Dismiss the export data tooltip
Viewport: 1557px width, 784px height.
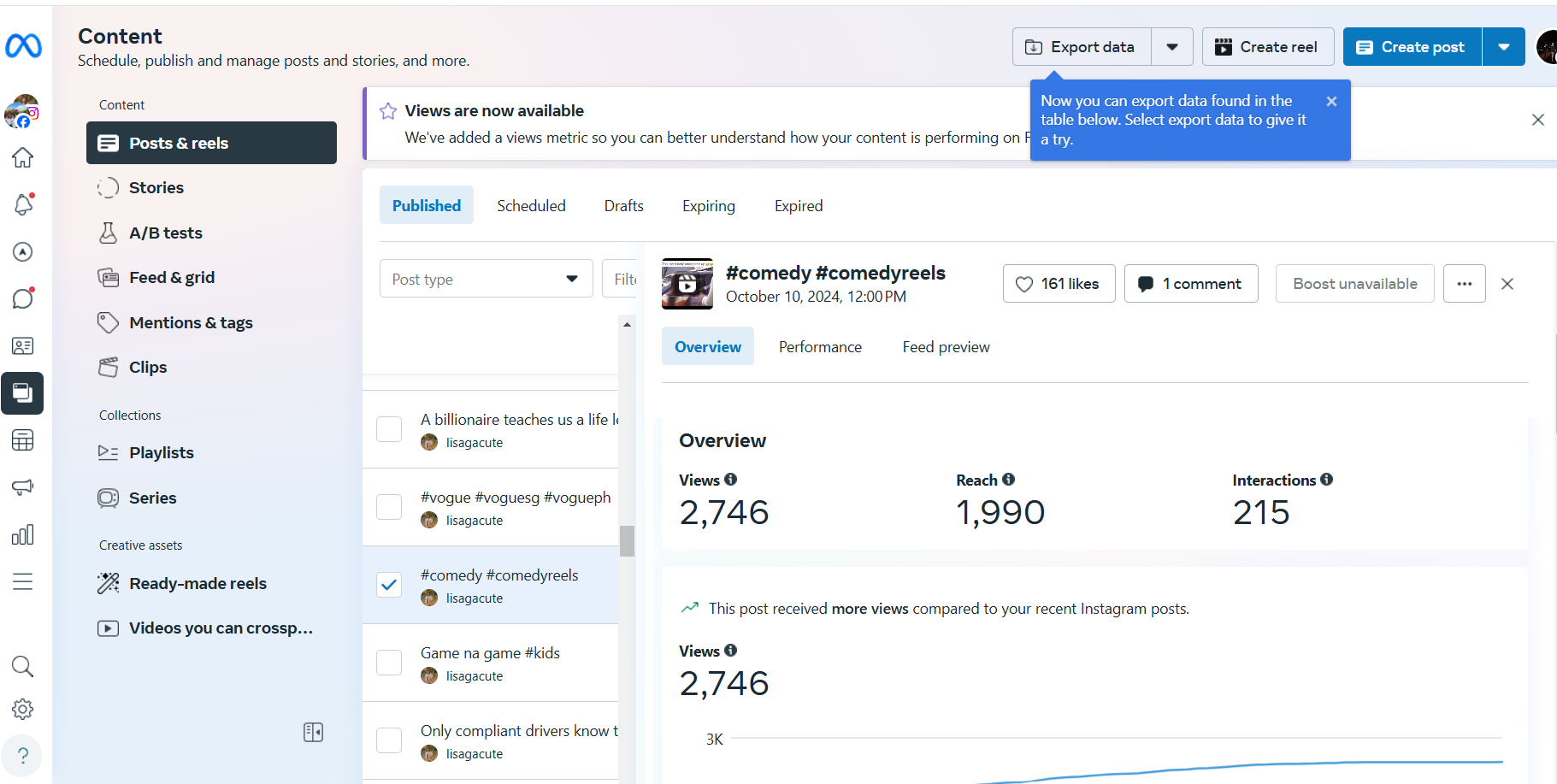[1331, 101]
